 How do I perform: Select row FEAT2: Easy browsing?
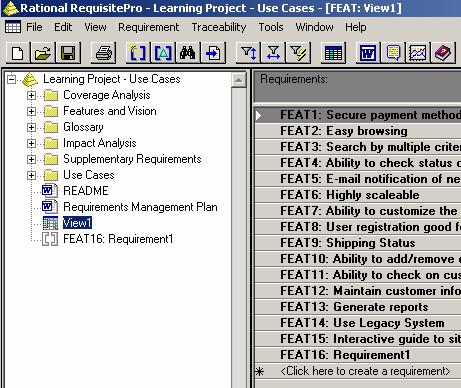pos(358,131)
